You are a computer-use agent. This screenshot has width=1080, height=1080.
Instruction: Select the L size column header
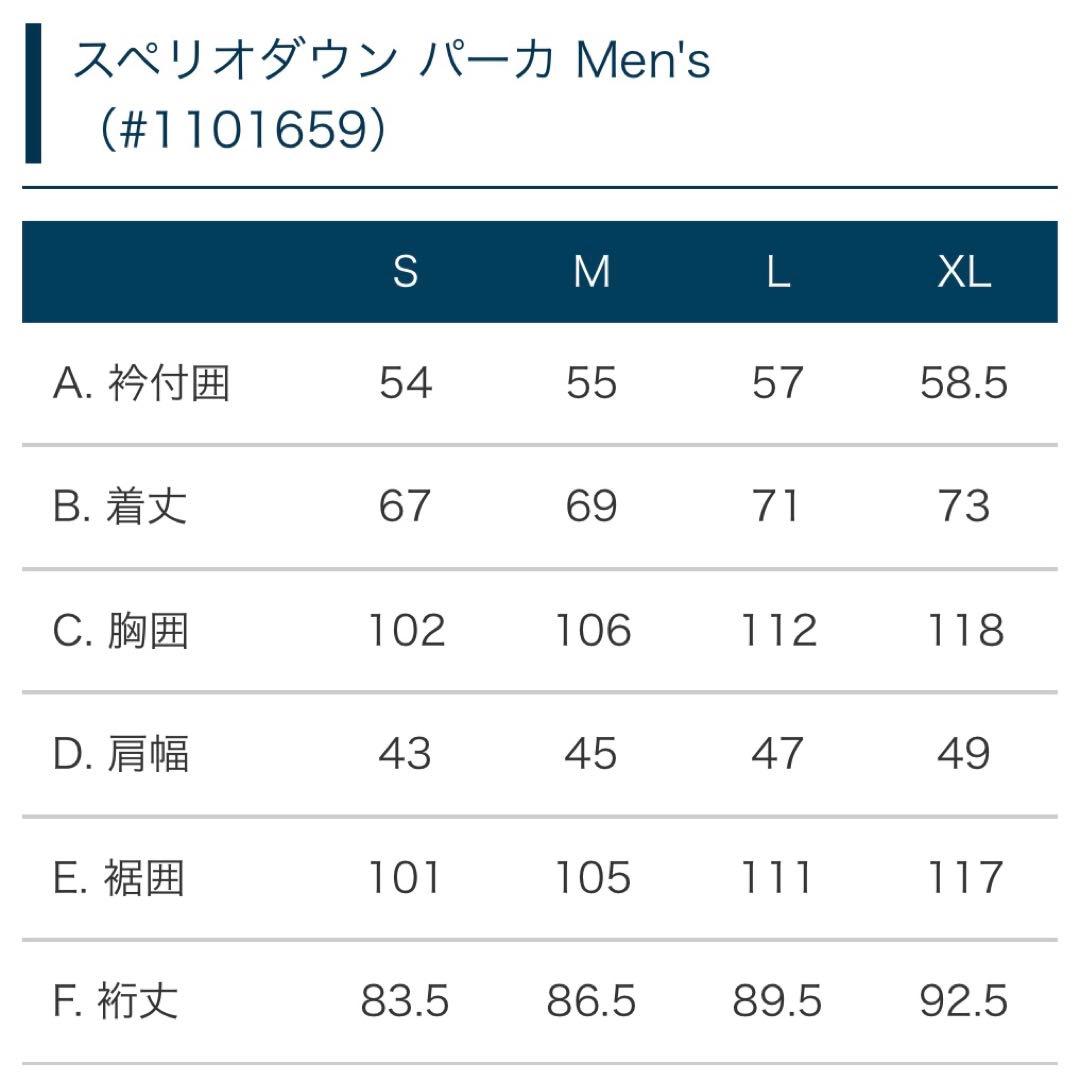[777, 272]
